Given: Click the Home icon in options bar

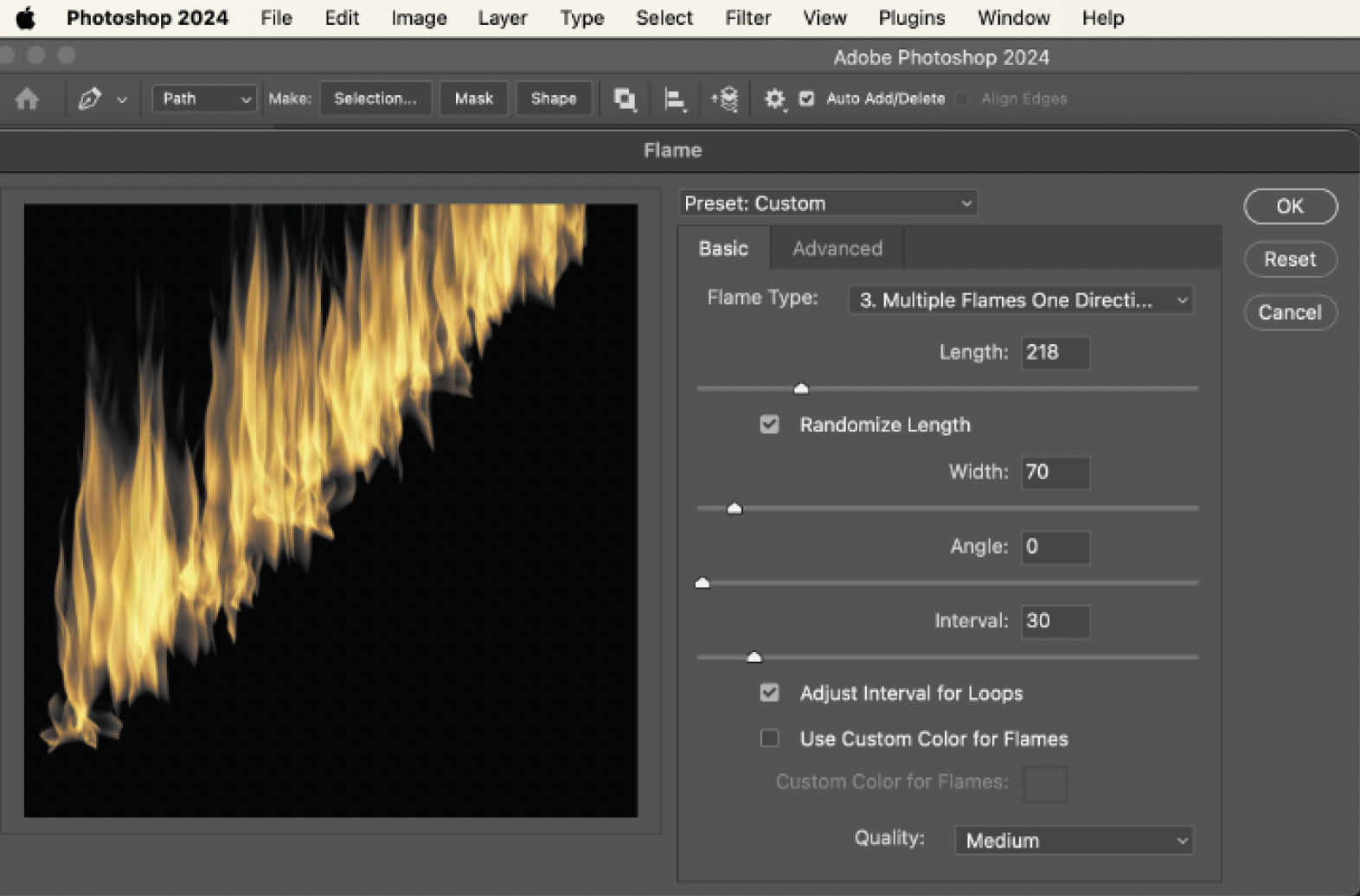Looking at the screenshot, I should tap(27, 99).
